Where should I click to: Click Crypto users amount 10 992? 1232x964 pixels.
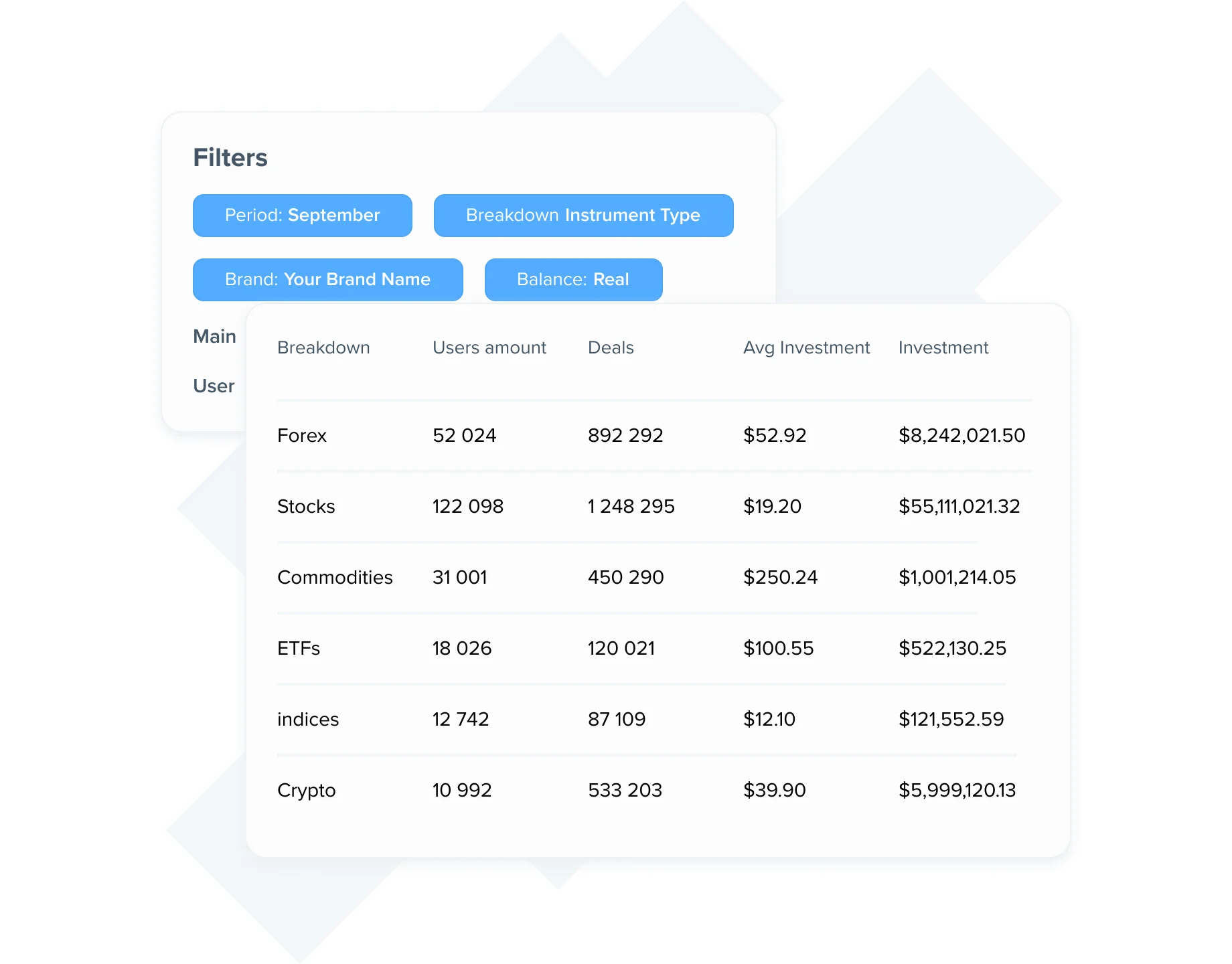[462, 790]
